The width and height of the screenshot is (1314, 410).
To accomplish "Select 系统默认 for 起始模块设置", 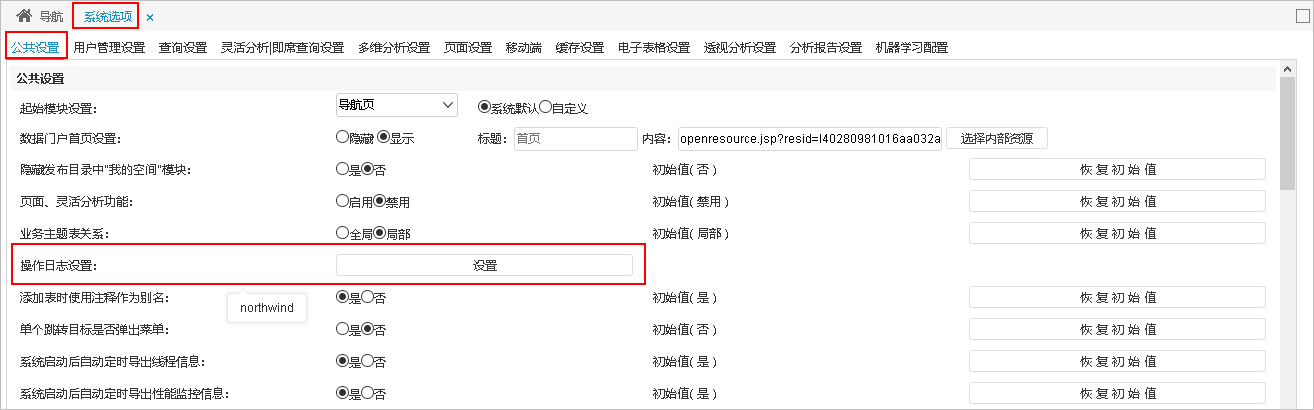I will 485,107.
